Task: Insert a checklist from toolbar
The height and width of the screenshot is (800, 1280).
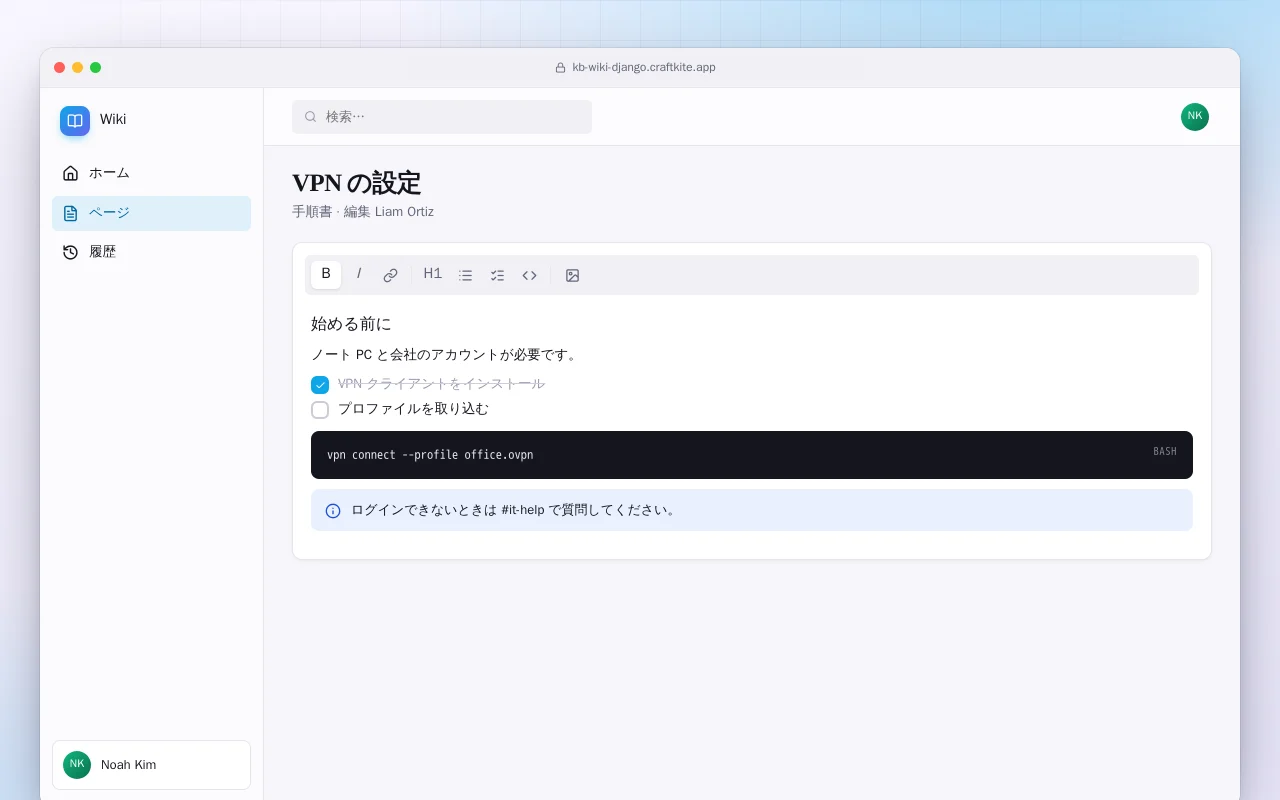Action: pos(497,275)
